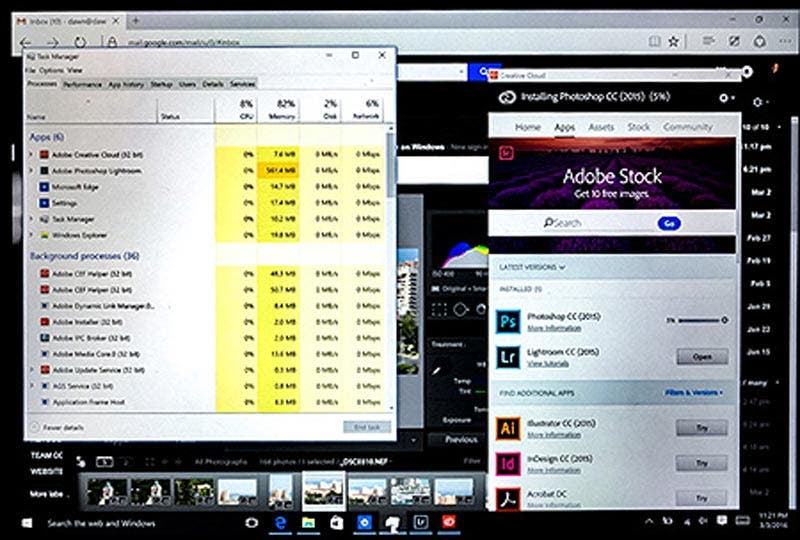Viewport: 800px width, 540px height.
Task: Select highlighted filmstrip thumbnail in Lightroom
Action: point(323,490)
